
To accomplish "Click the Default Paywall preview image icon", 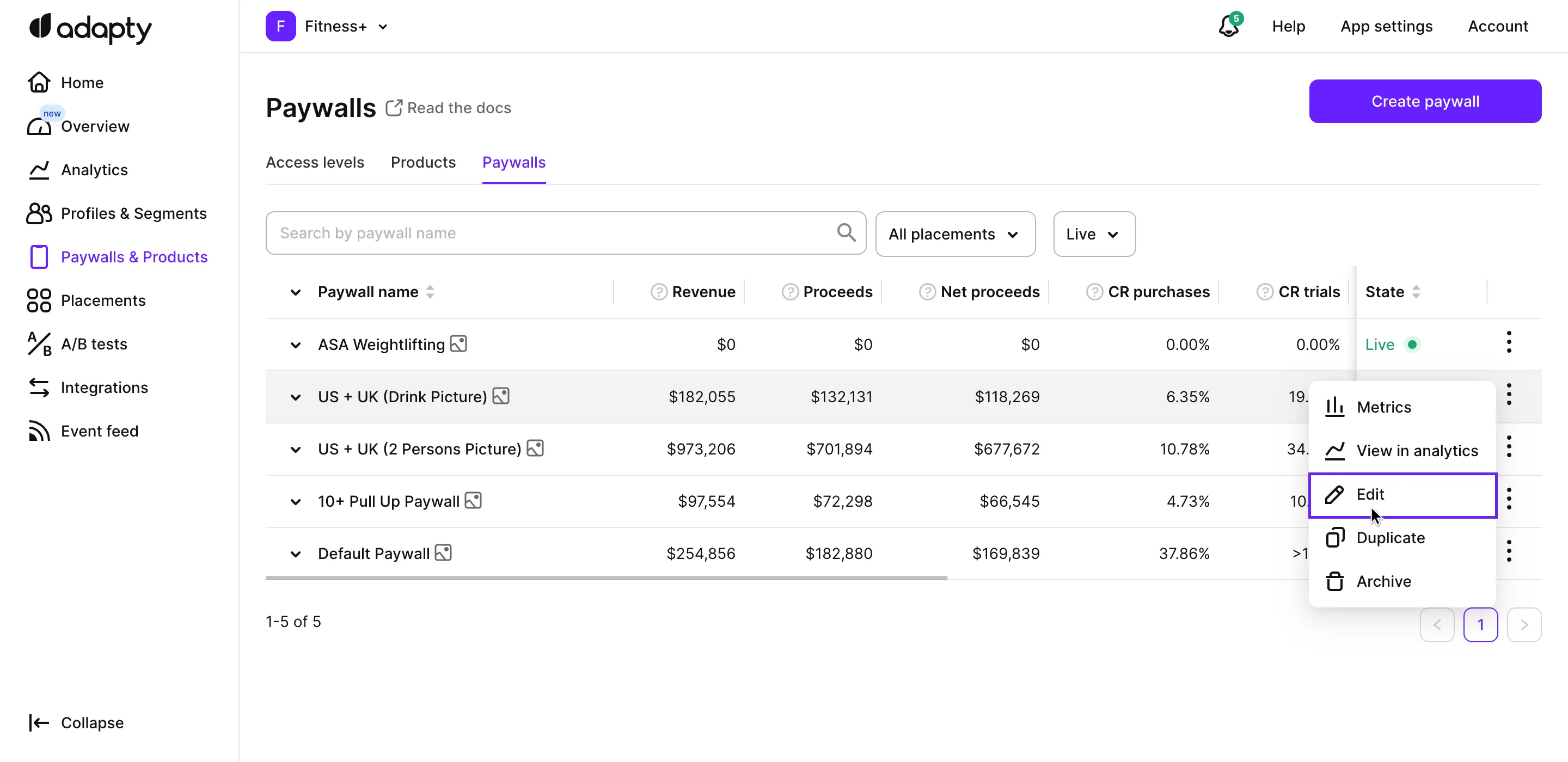I will [443, 552].
